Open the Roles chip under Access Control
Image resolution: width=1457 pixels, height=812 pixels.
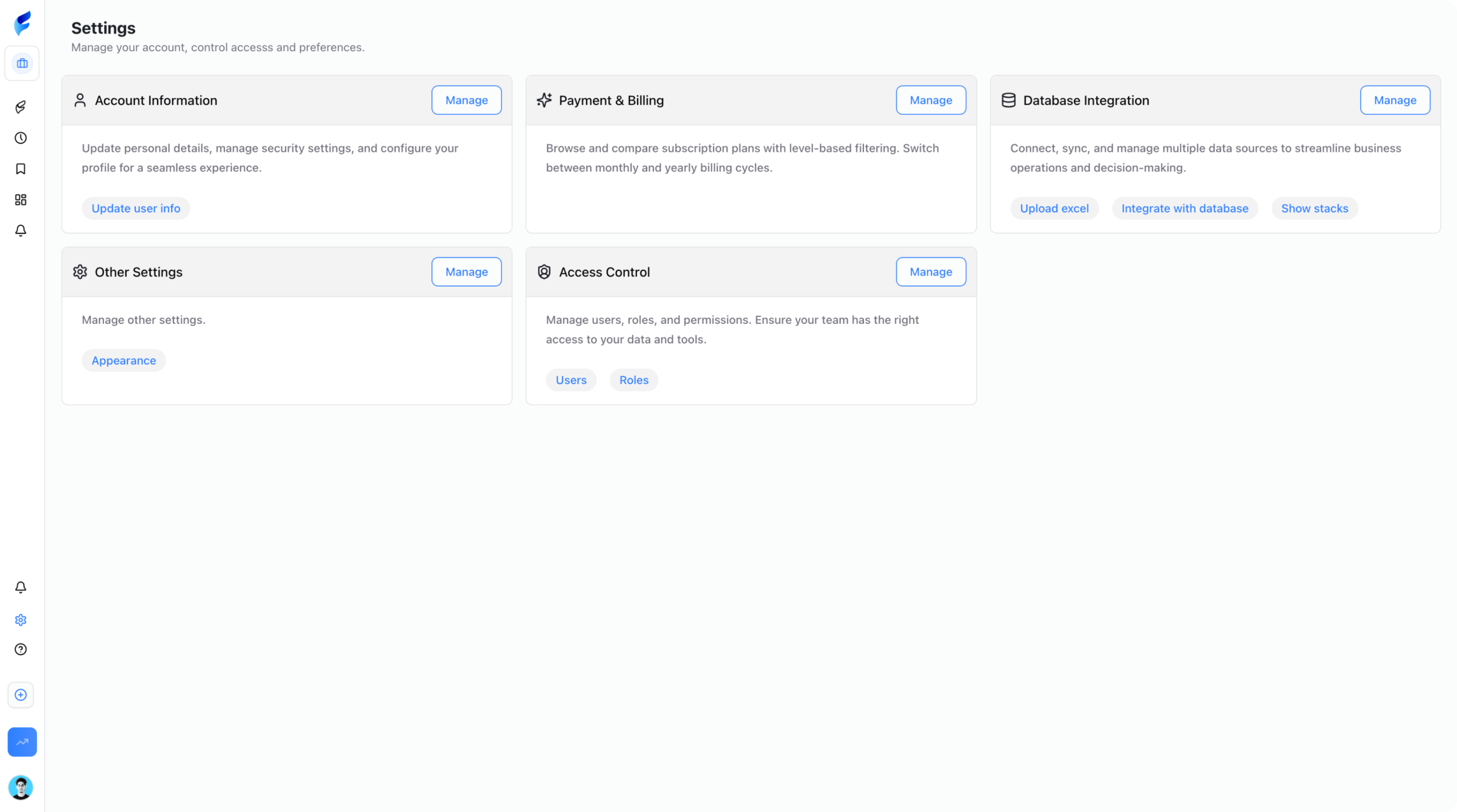633,380
